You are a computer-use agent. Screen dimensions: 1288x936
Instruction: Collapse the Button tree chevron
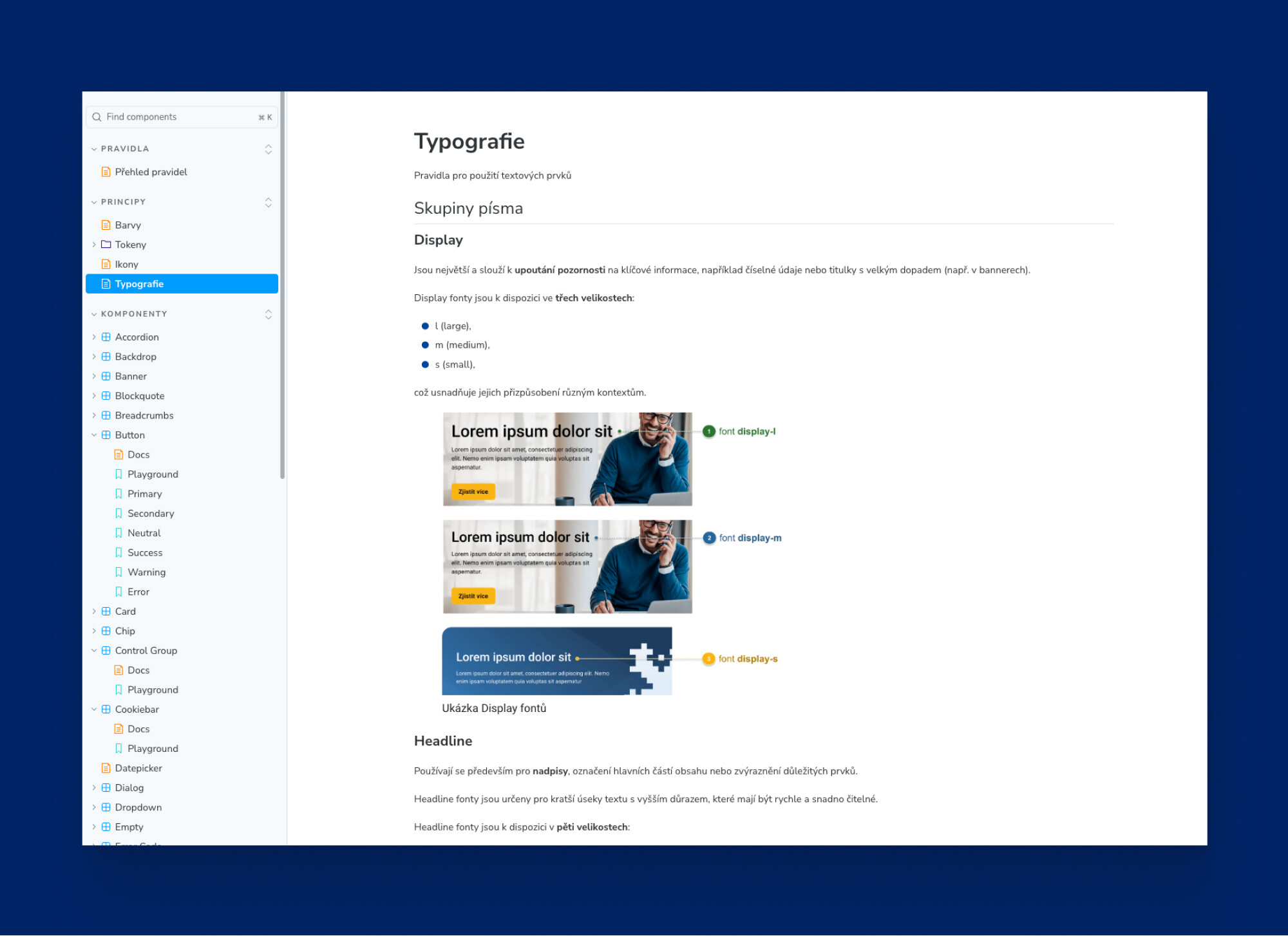94,435
